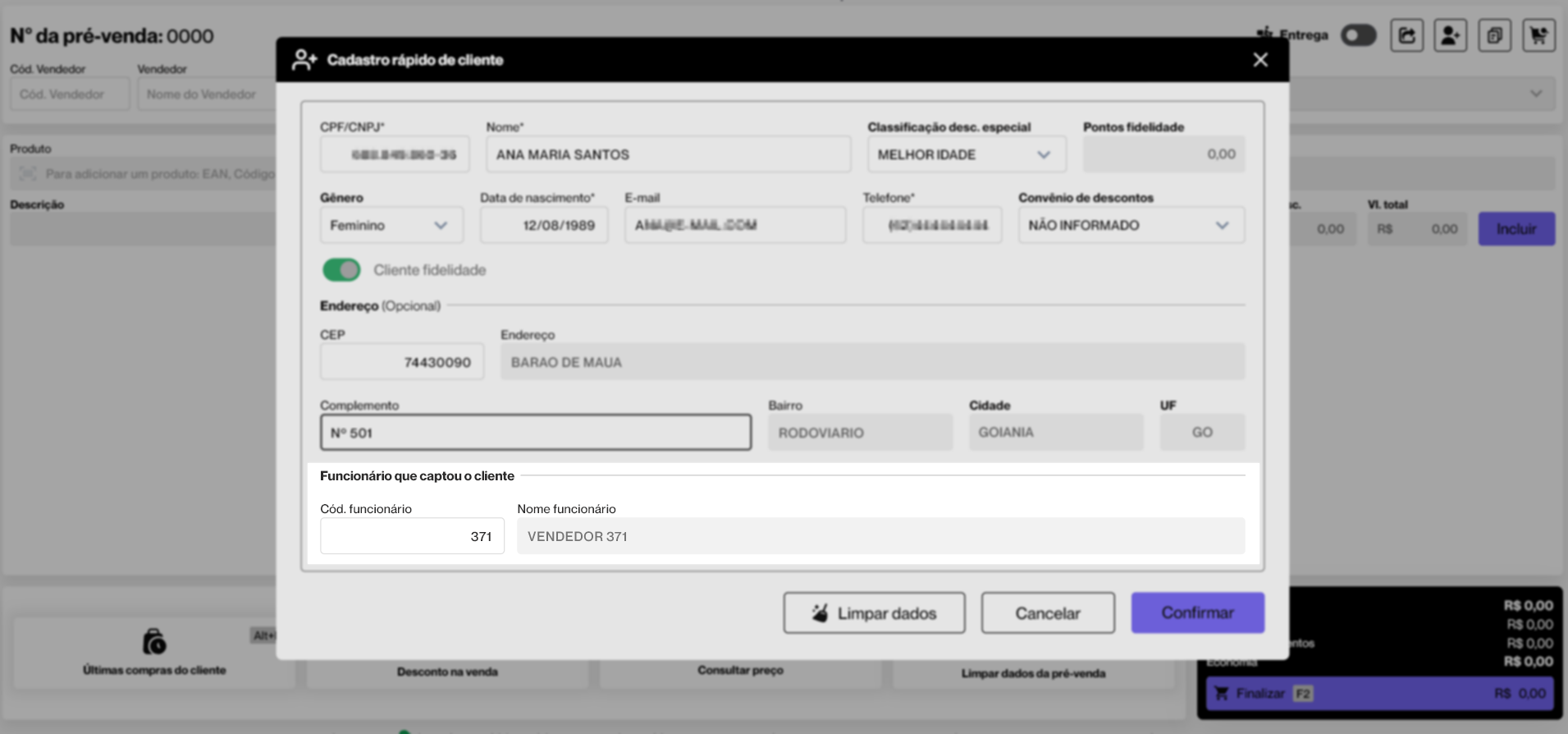Click the Últimas compras do cliente bag icon

click(x=154, y=641)
